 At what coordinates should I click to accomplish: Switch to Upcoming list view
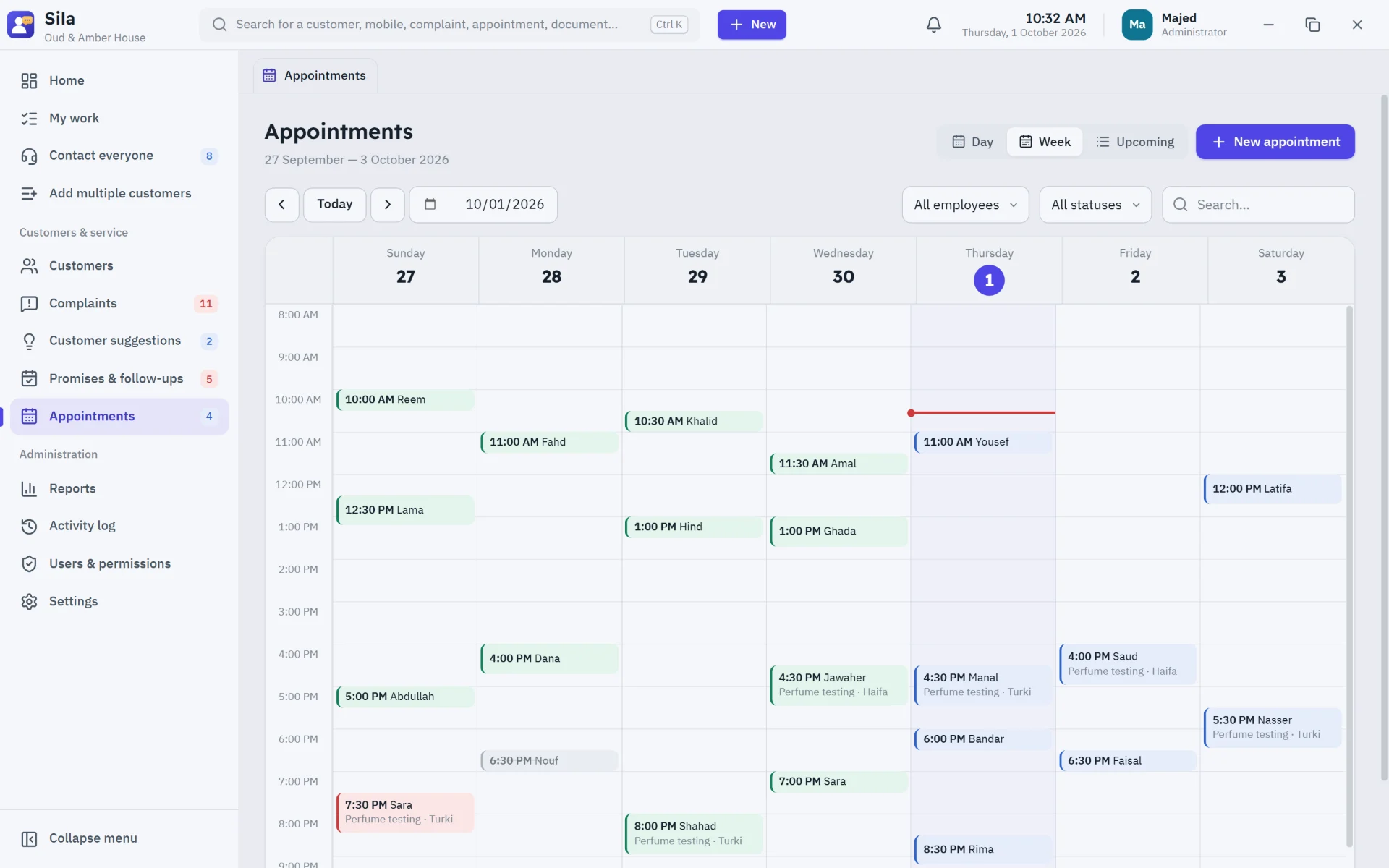point(1135,142)
